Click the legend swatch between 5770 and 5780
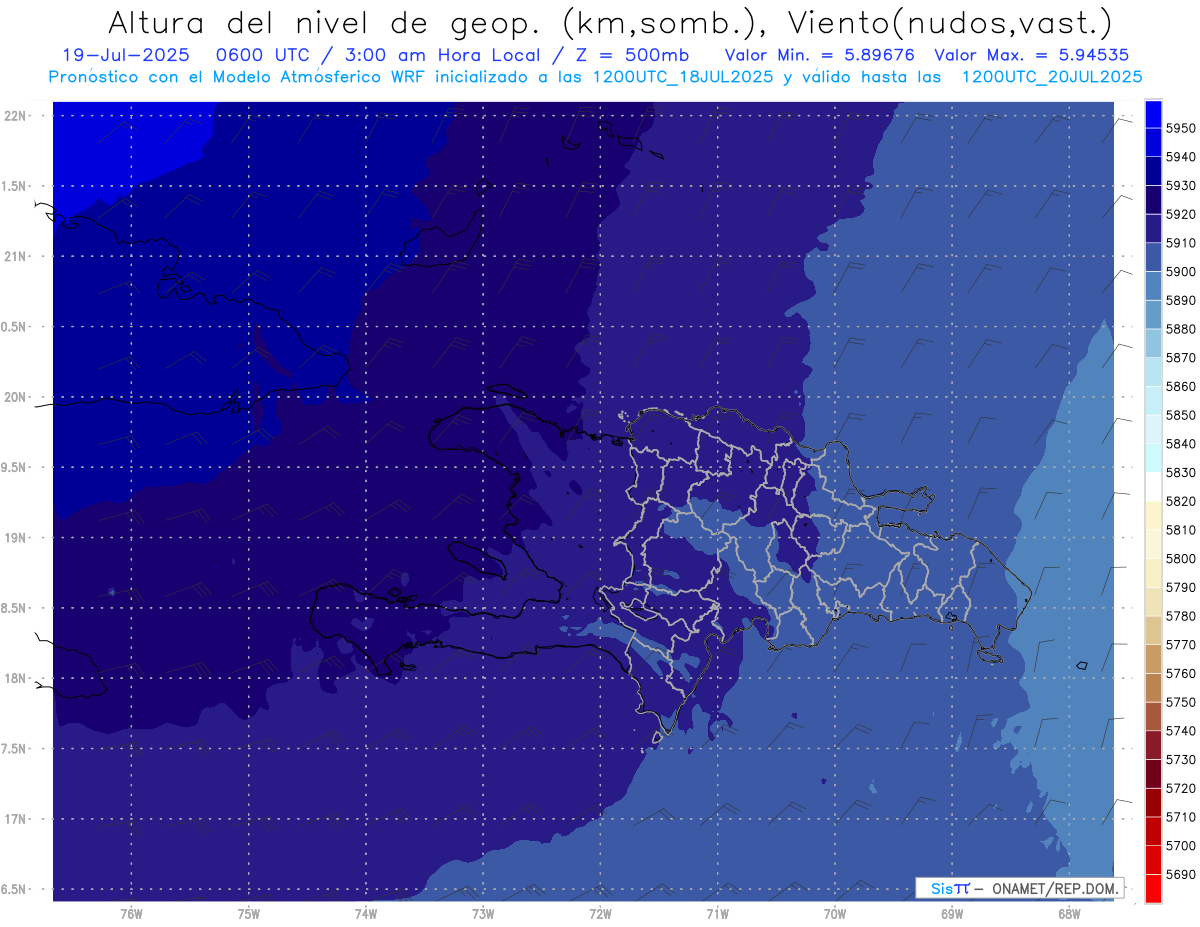This screenshot has height=927, width=1200. 1153,629
